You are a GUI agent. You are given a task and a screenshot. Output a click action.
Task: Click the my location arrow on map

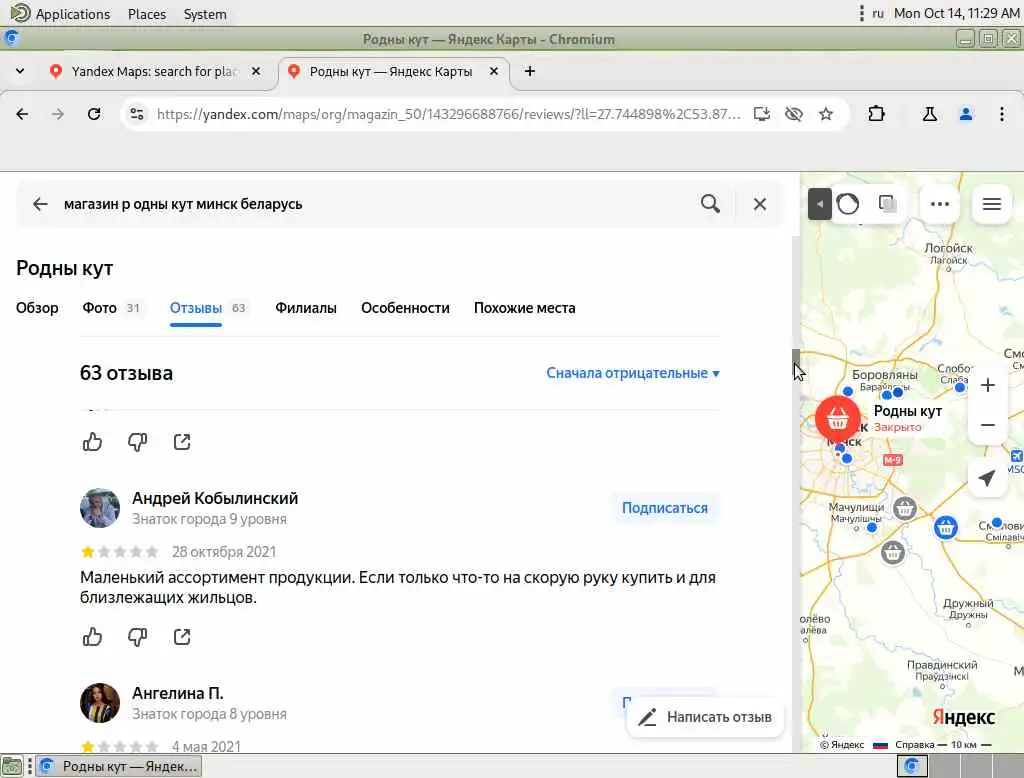point(987,478)
